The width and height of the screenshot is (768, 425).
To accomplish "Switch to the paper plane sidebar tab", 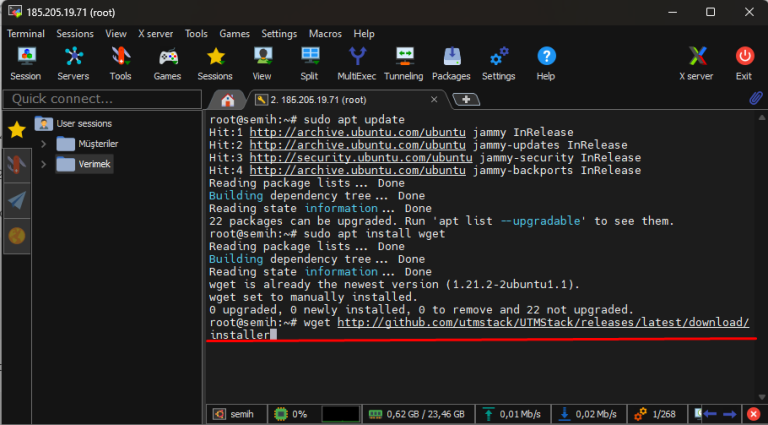I will coord(17,200).
